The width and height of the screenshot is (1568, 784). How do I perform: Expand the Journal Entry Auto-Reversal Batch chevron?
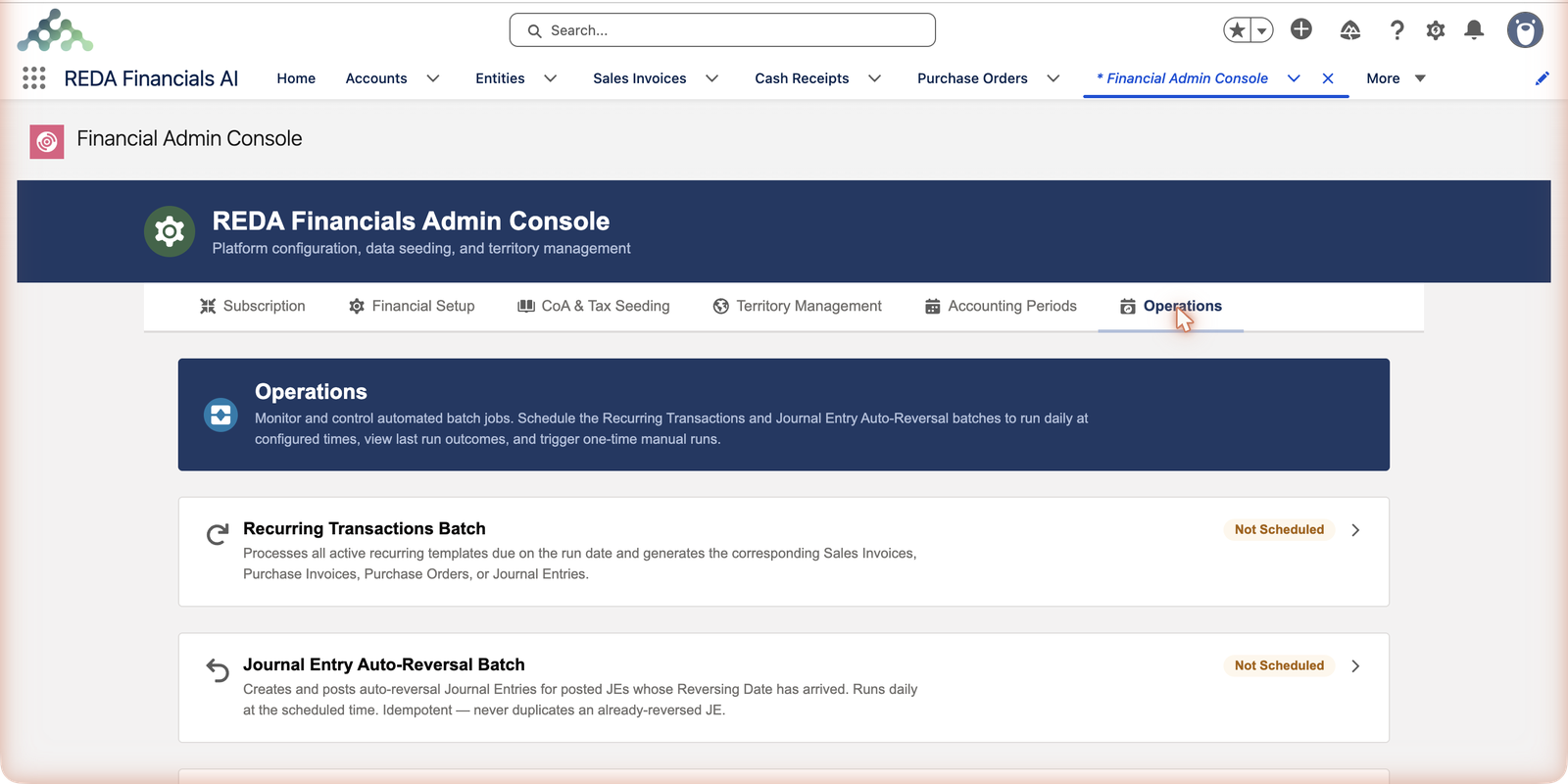[x=1355, y=666]
